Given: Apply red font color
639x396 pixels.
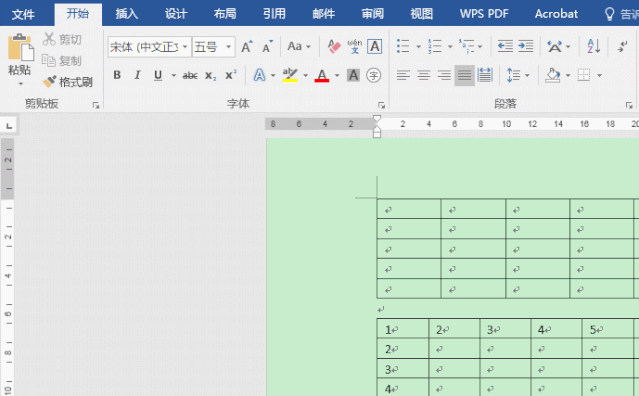Looking at the screenshot, I should coord(322,75).
